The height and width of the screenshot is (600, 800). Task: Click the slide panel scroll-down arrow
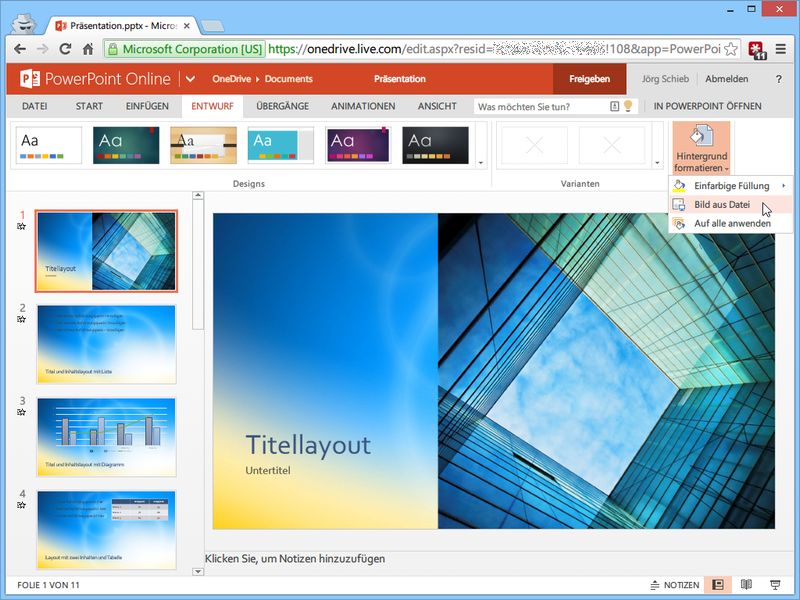(198, 571)
